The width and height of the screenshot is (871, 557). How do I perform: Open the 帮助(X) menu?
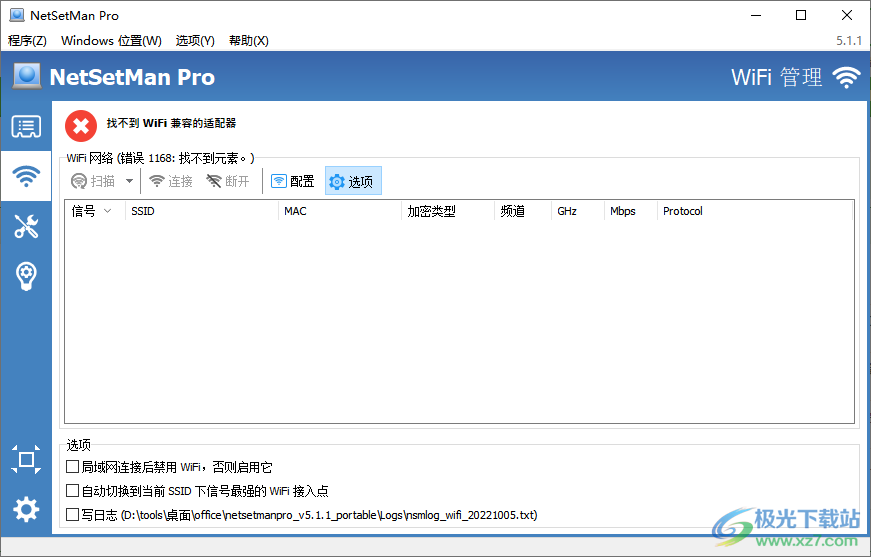(x=248, y=41)
